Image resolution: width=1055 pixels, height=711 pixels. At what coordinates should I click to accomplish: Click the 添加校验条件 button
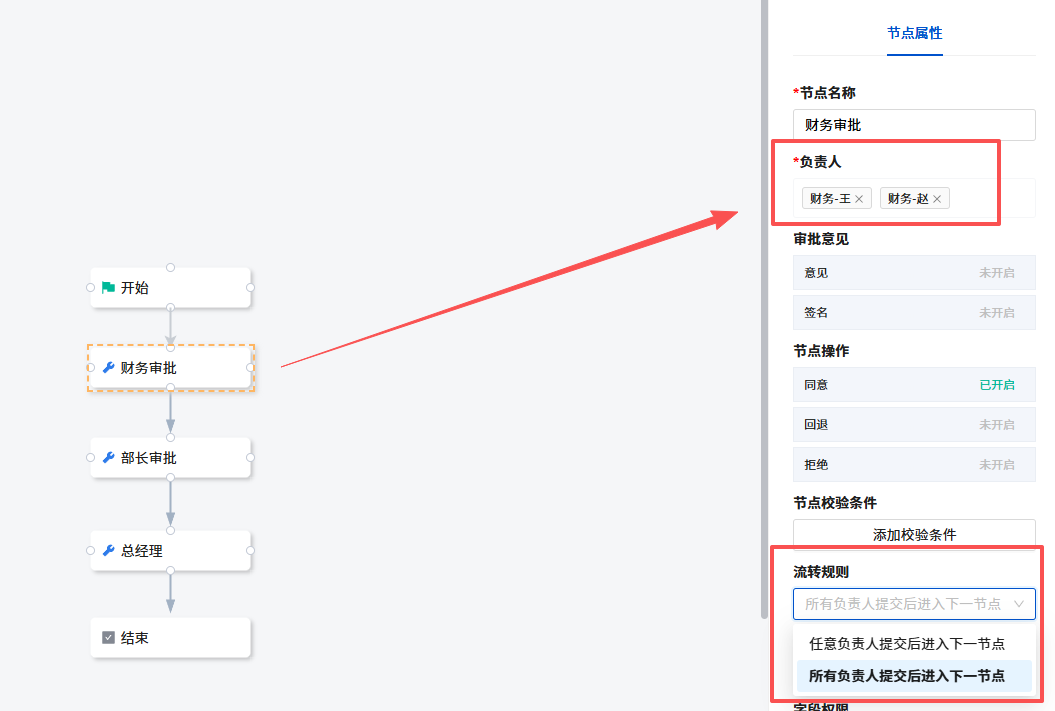pos(914,535)
